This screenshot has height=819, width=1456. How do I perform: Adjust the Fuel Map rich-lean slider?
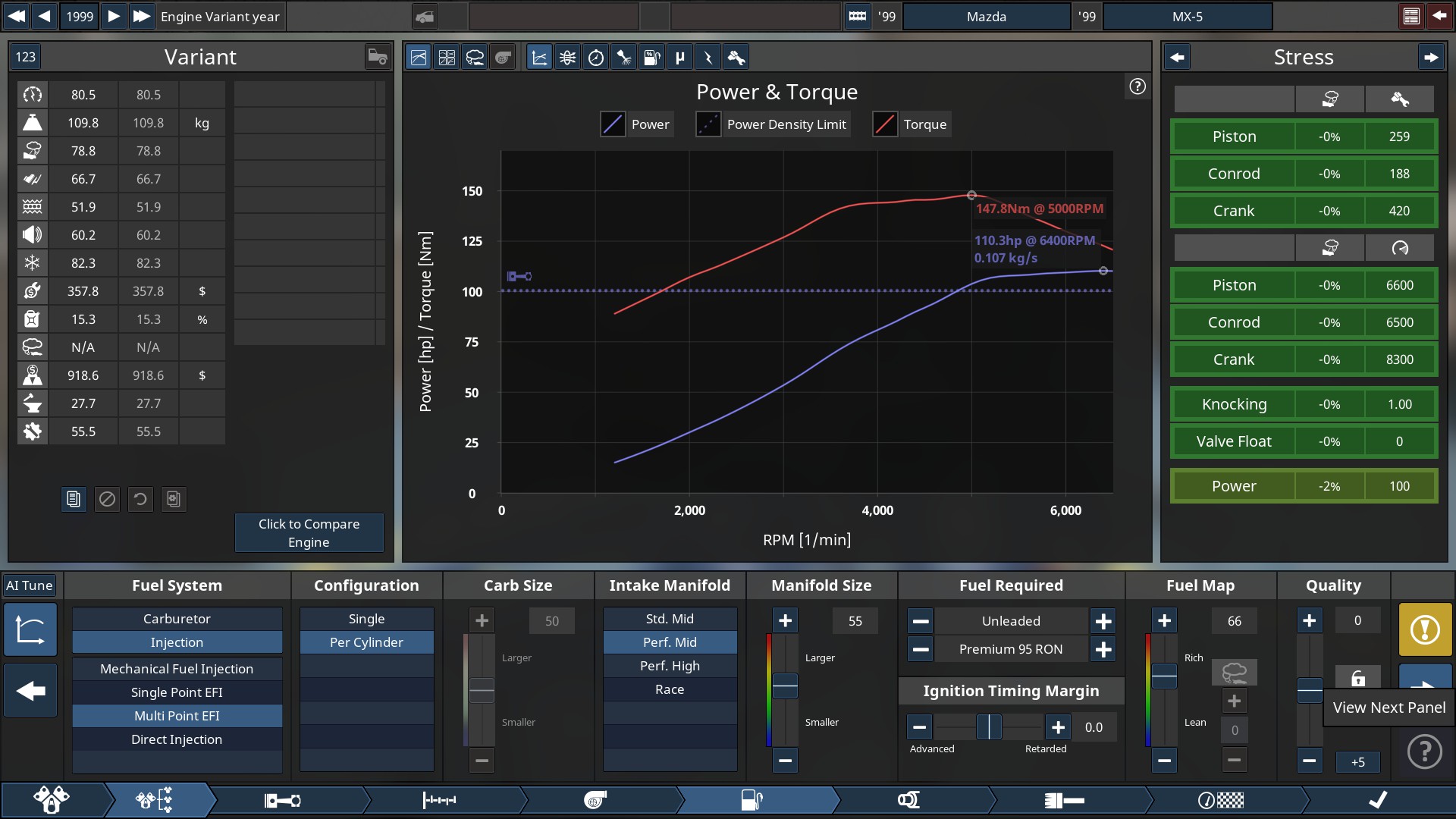pyautogui.click(x=1164, y=676)
